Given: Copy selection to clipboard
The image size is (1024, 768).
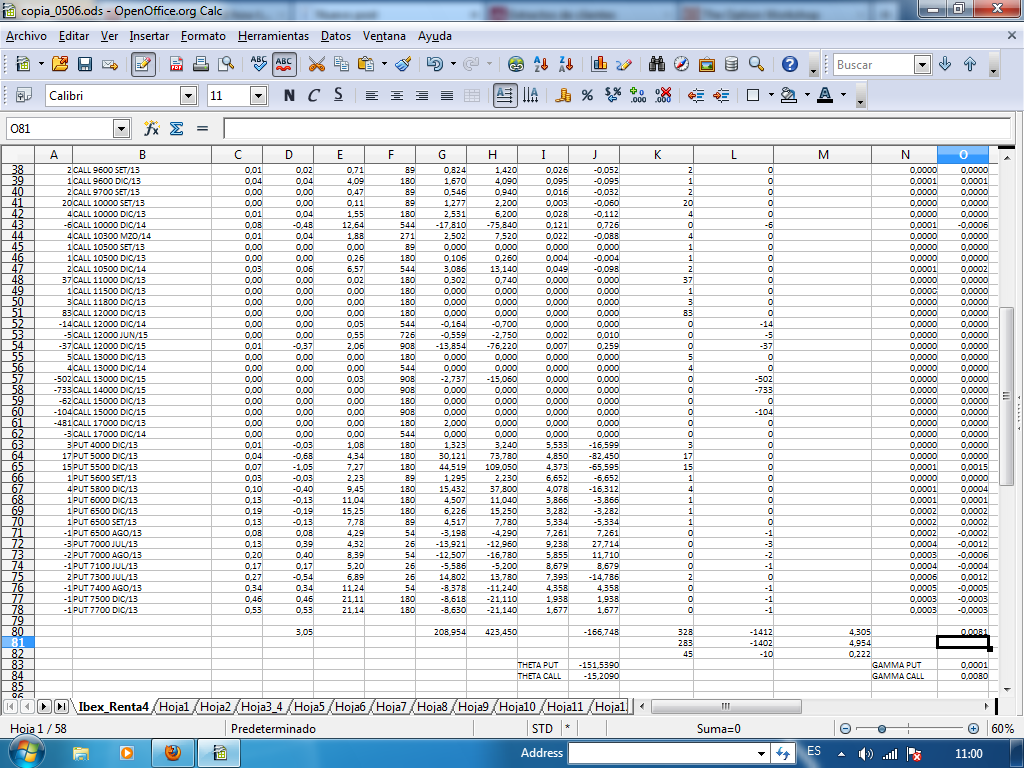Looking at the screenshot, I should tap(341, 64).
